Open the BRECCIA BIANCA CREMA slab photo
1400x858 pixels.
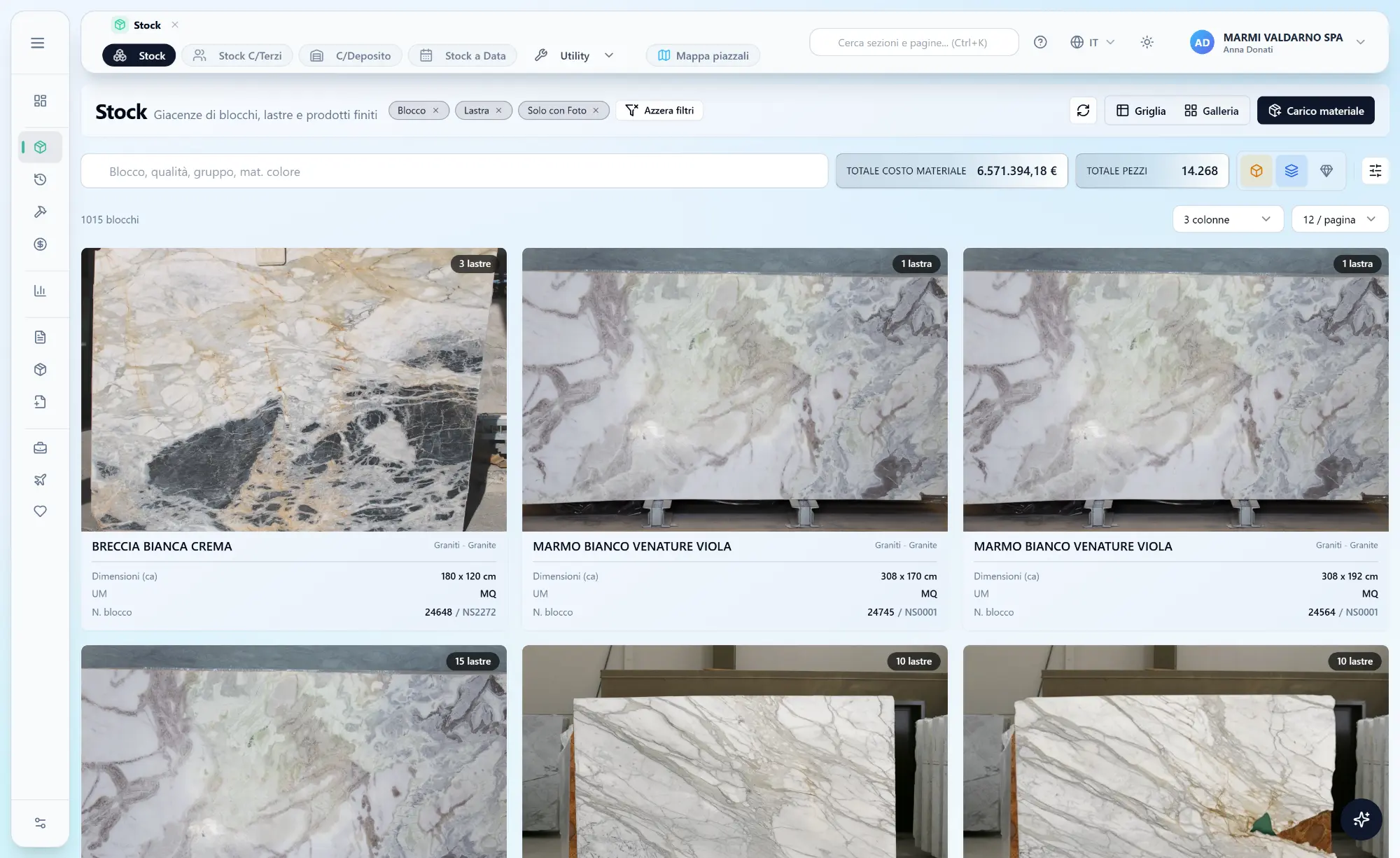(294, 389)
